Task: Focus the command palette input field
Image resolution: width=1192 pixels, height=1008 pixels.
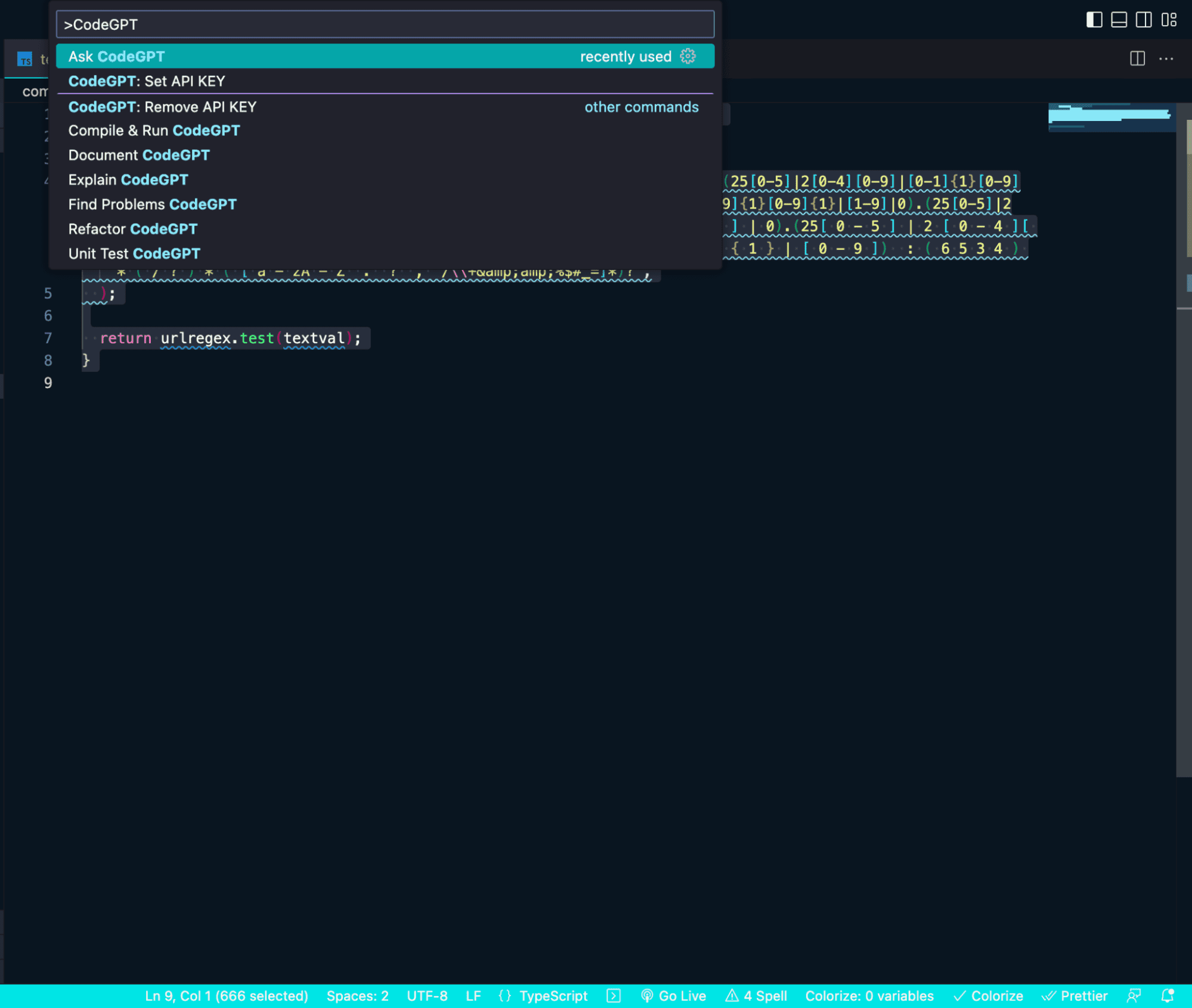Action: (385, 24)
